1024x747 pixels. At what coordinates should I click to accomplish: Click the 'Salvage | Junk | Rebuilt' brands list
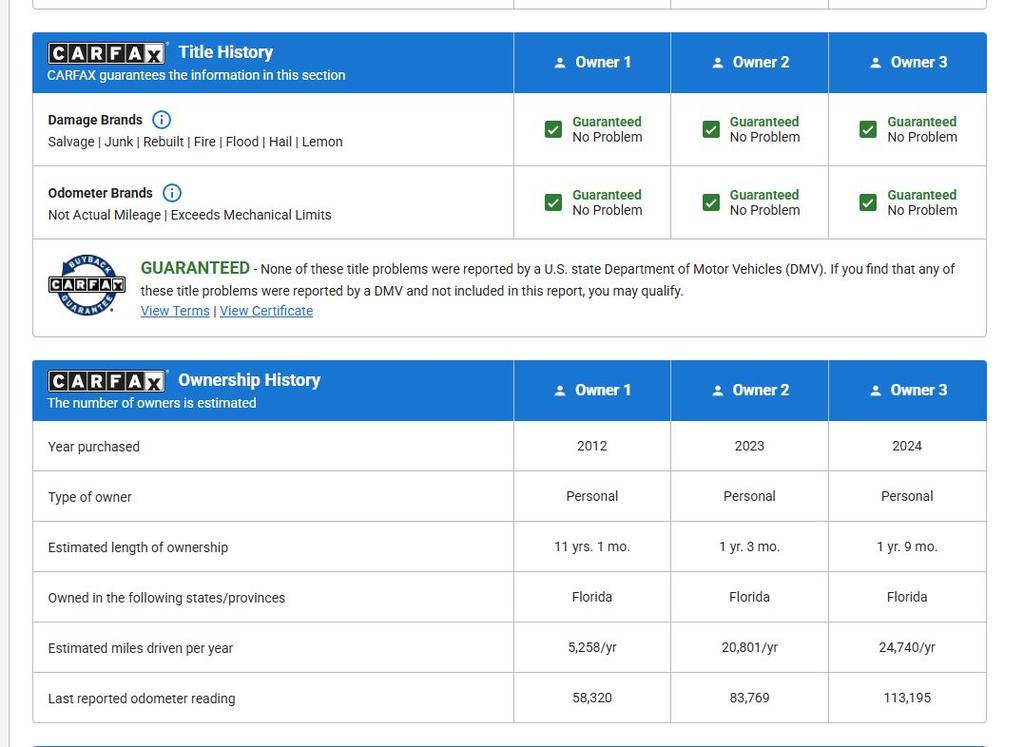(x=195, y=142)
